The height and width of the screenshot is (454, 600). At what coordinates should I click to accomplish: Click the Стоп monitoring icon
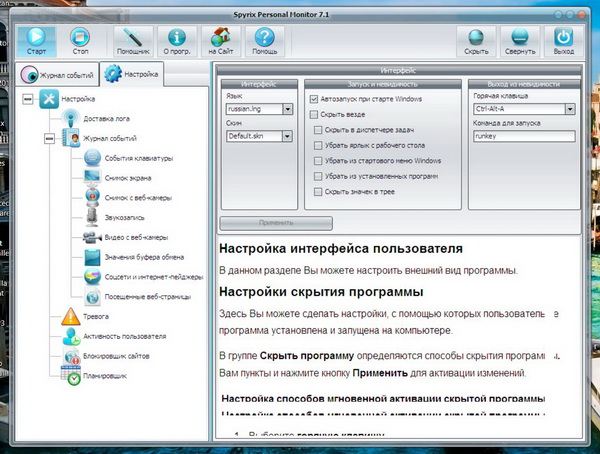81,40
